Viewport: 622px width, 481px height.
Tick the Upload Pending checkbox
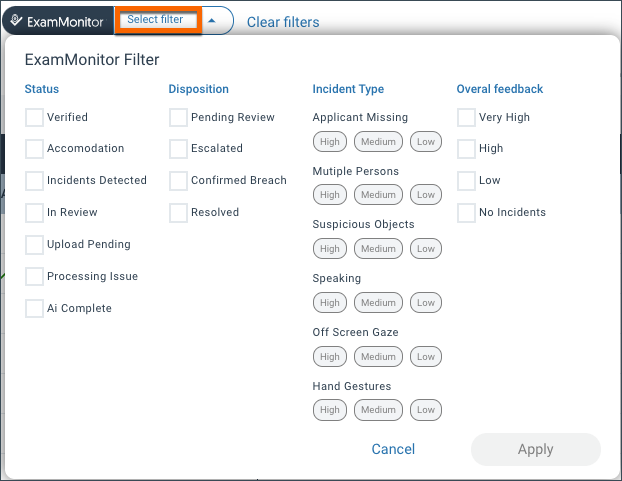click(34, 245)
